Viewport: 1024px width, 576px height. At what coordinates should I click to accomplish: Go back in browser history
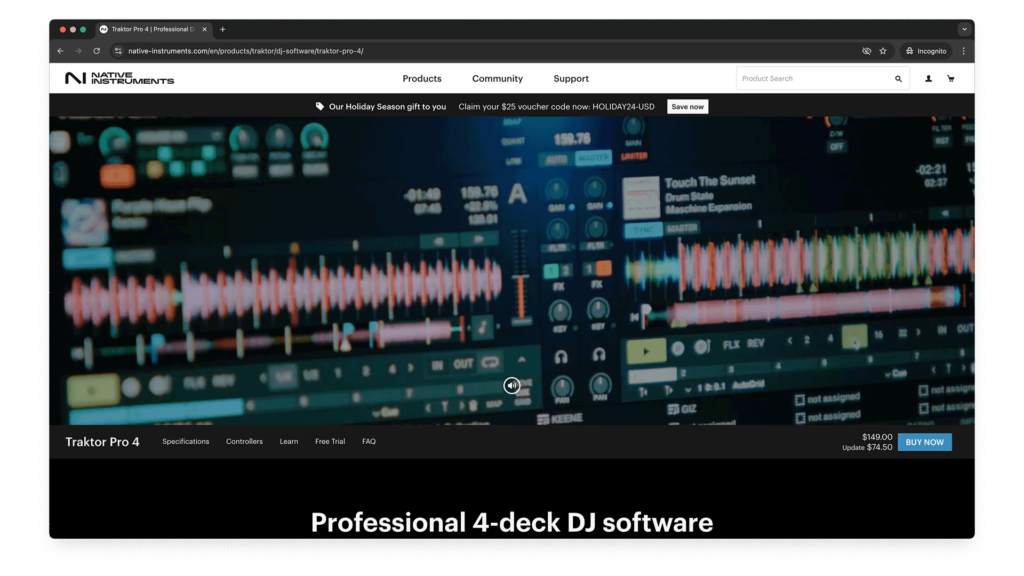[61, 51]
